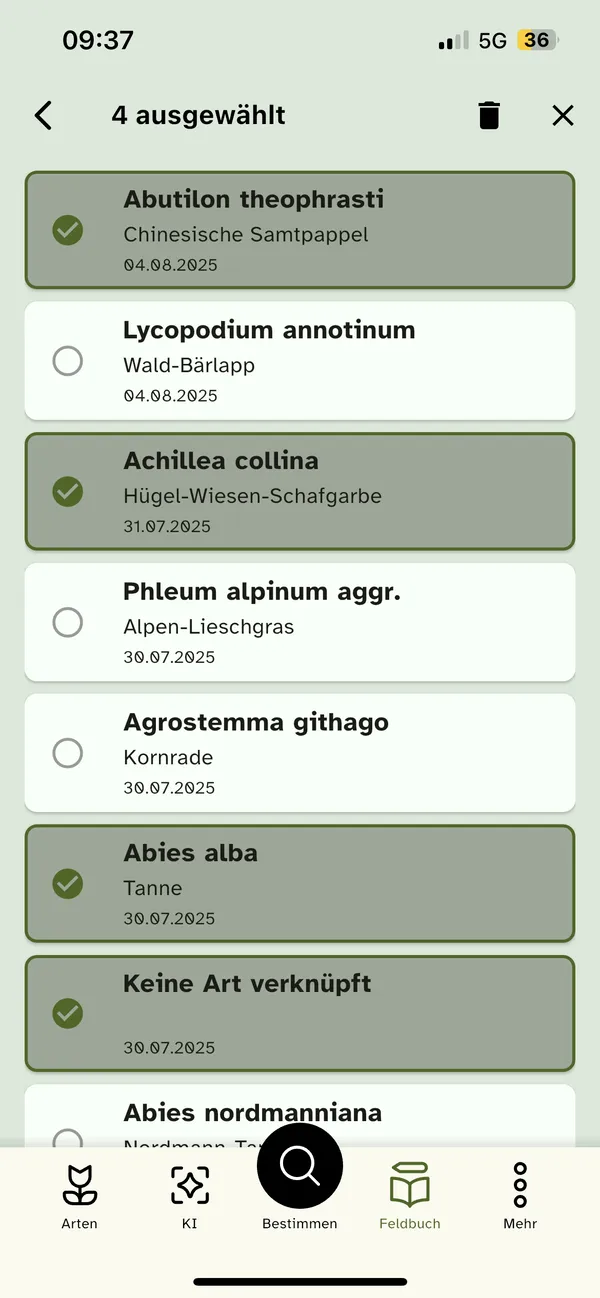The width and height of the screenshot is (600, 1298).
Task: Tap the Abies nordmanniana entry title
Action: (x=252, y=1113)
